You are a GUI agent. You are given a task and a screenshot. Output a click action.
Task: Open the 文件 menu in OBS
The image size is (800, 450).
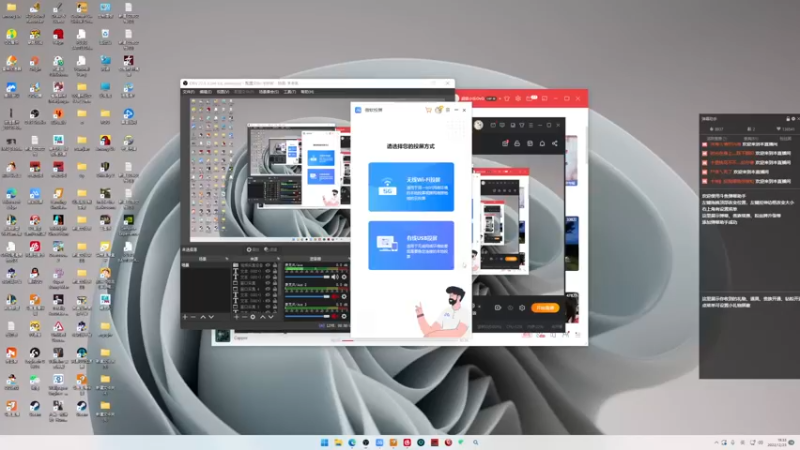(188, 92)
